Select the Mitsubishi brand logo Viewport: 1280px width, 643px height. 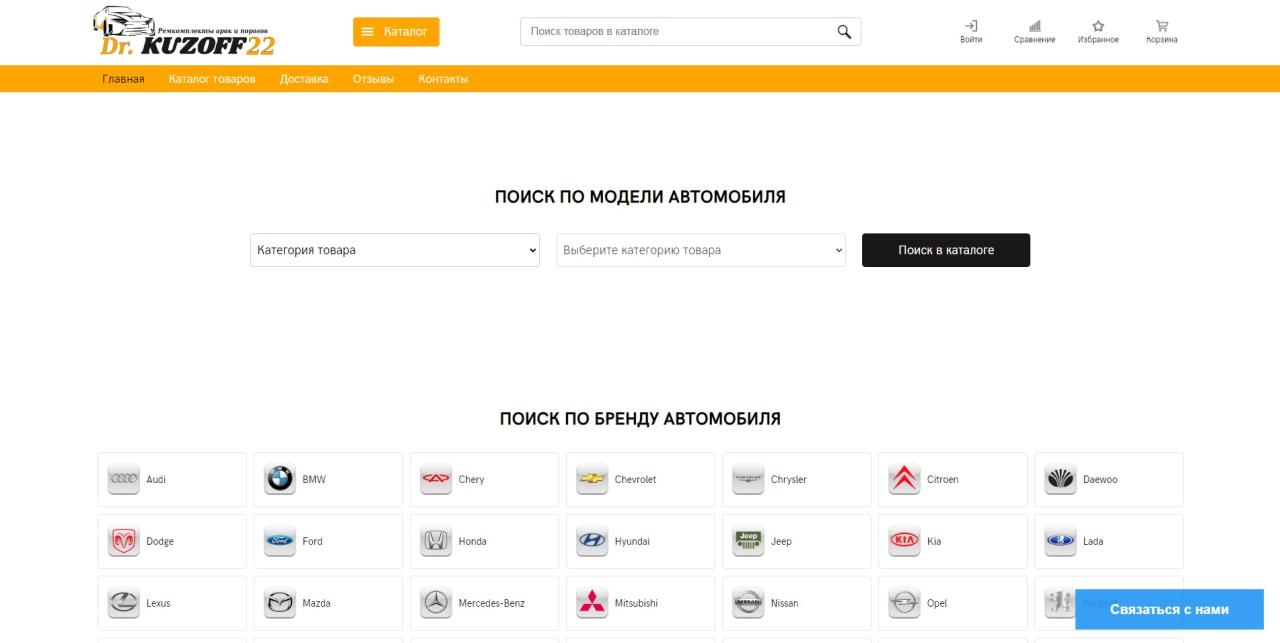(x=592, y=603)
